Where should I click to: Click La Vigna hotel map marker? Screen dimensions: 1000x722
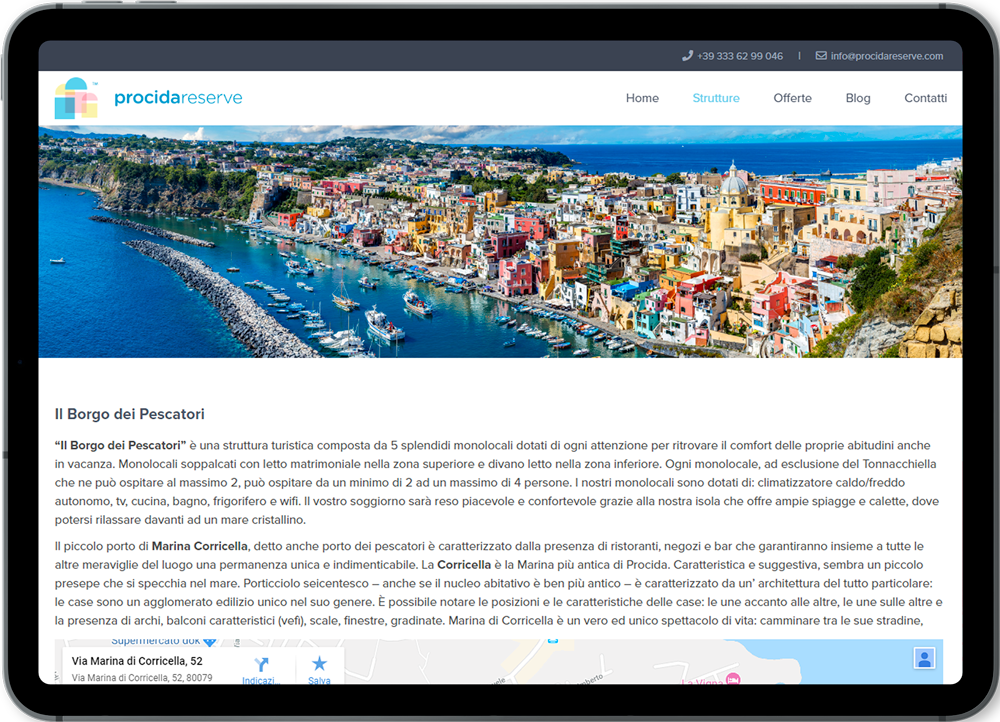(x=733, y=679)
